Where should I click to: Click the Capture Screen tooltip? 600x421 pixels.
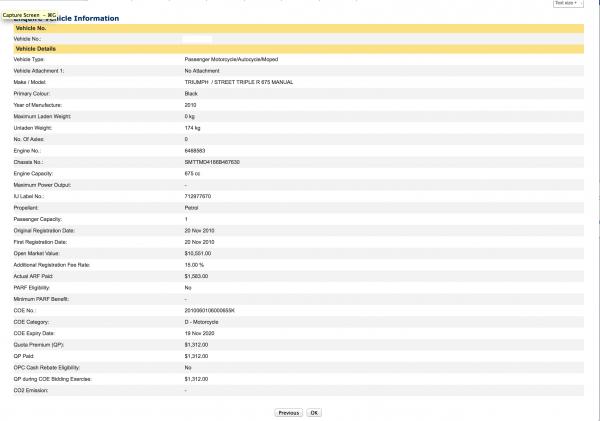(x=29, y=15)
